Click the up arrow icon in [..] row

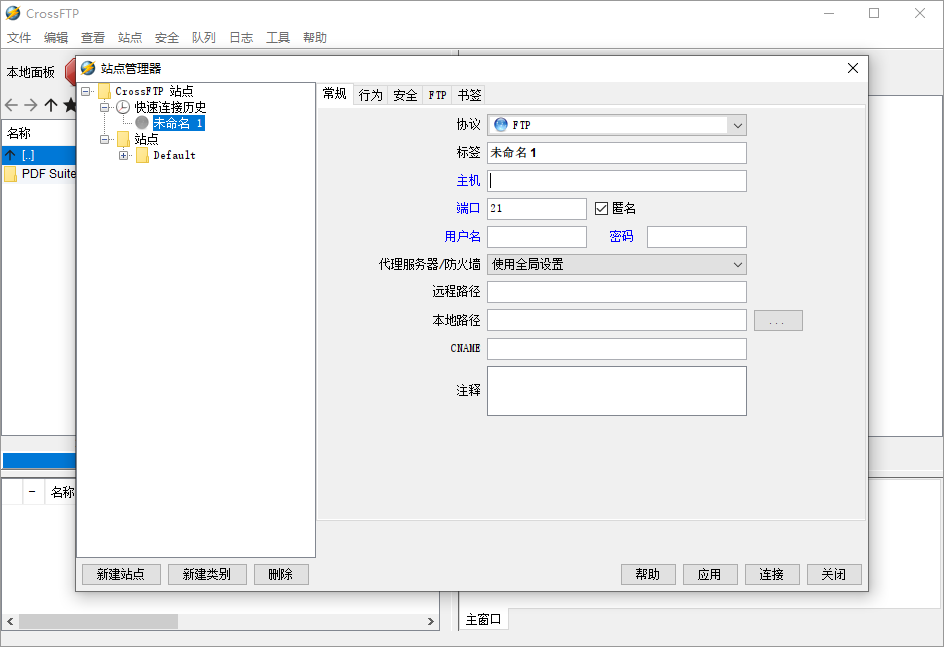pos(10,155)
